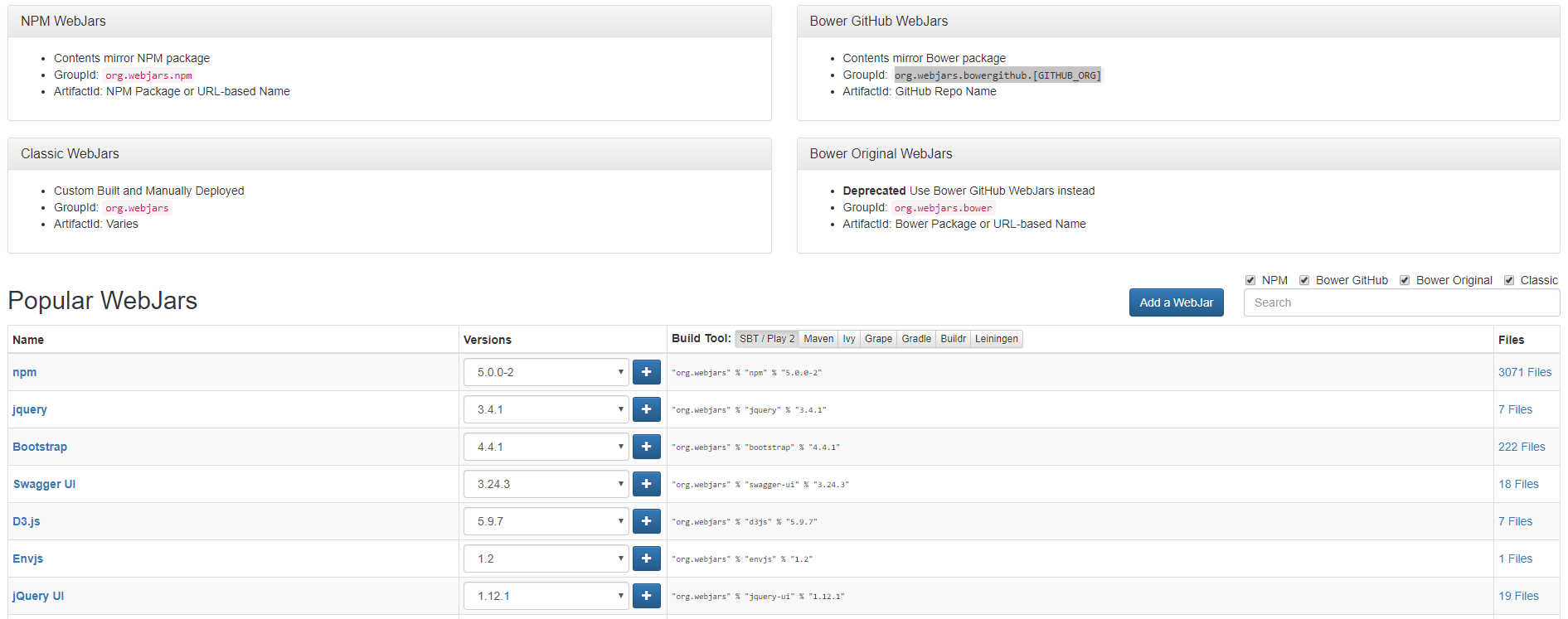View the 1 Files list for Envjs
Screen dimensions: 1568x619
click(1515, 559)
